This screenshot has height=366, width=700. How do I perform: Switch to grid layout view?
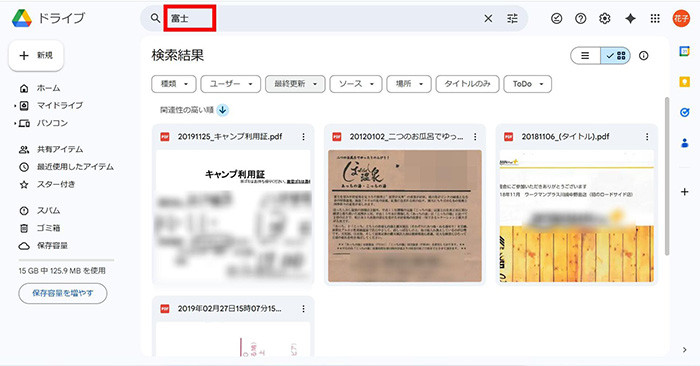coord(616,56)
